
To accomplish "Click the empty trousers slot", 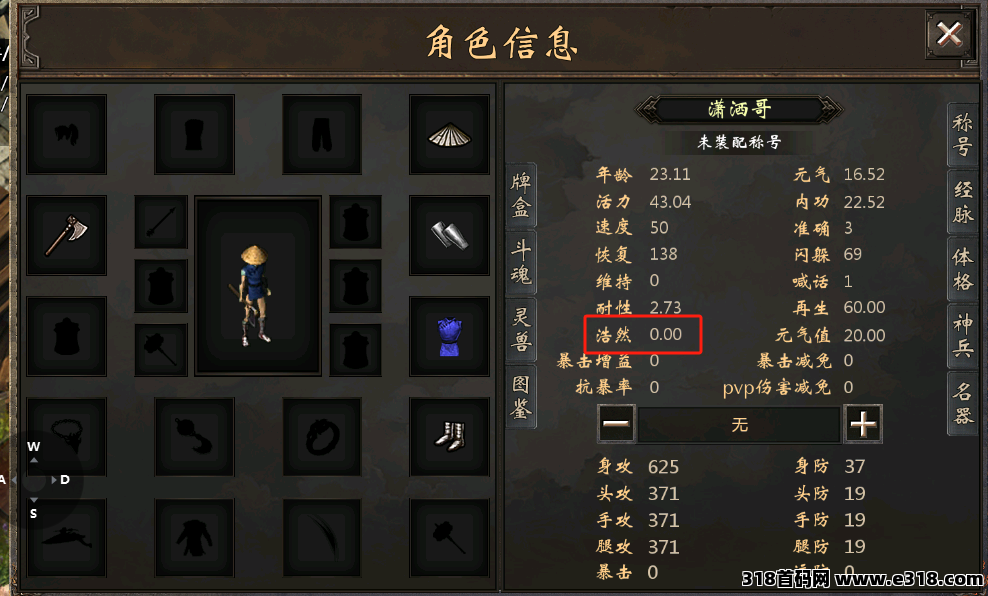I will (322, 134).
